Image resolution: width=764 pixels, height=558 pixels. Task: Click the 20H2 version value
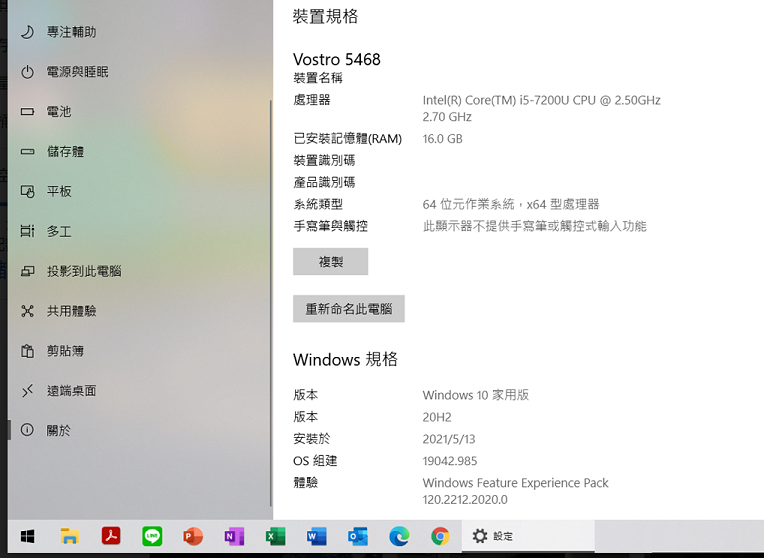click(437, 418)
